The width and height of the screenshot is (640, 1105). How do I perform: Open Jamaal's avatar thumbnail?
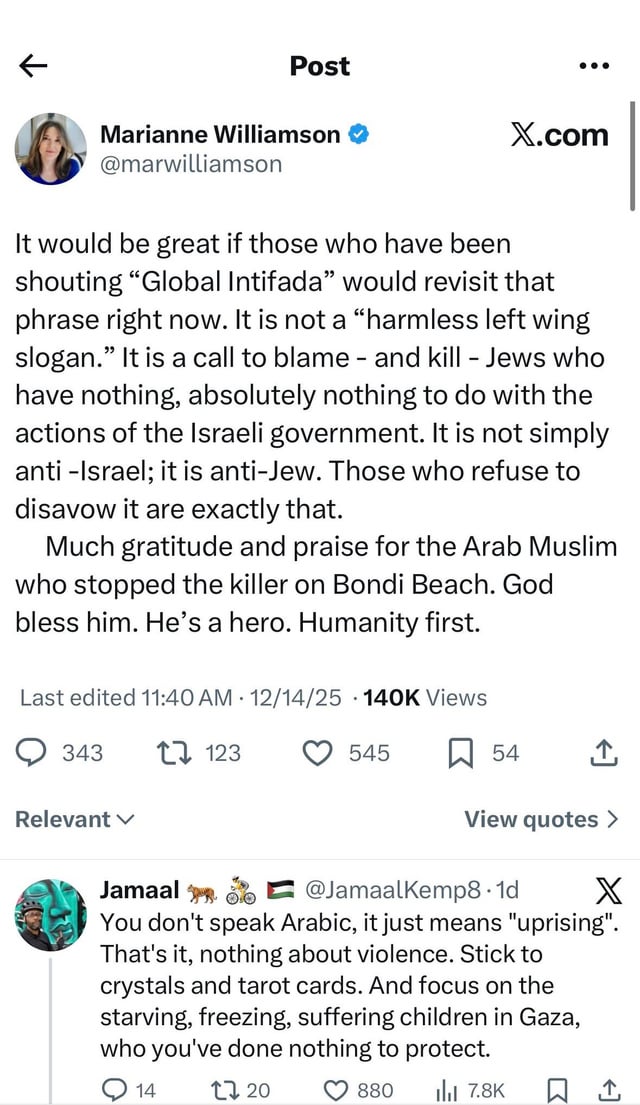coord(51,915)
